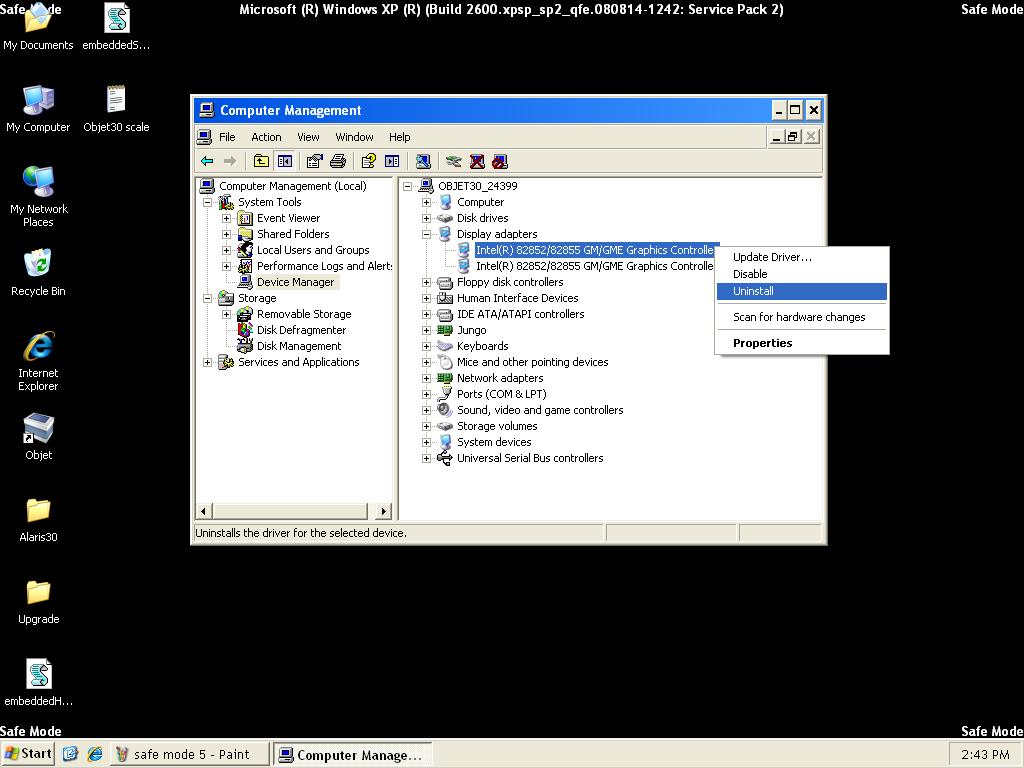
Task: Toggle the Show/Hide Console Tree icon
Action: [285, 161]
